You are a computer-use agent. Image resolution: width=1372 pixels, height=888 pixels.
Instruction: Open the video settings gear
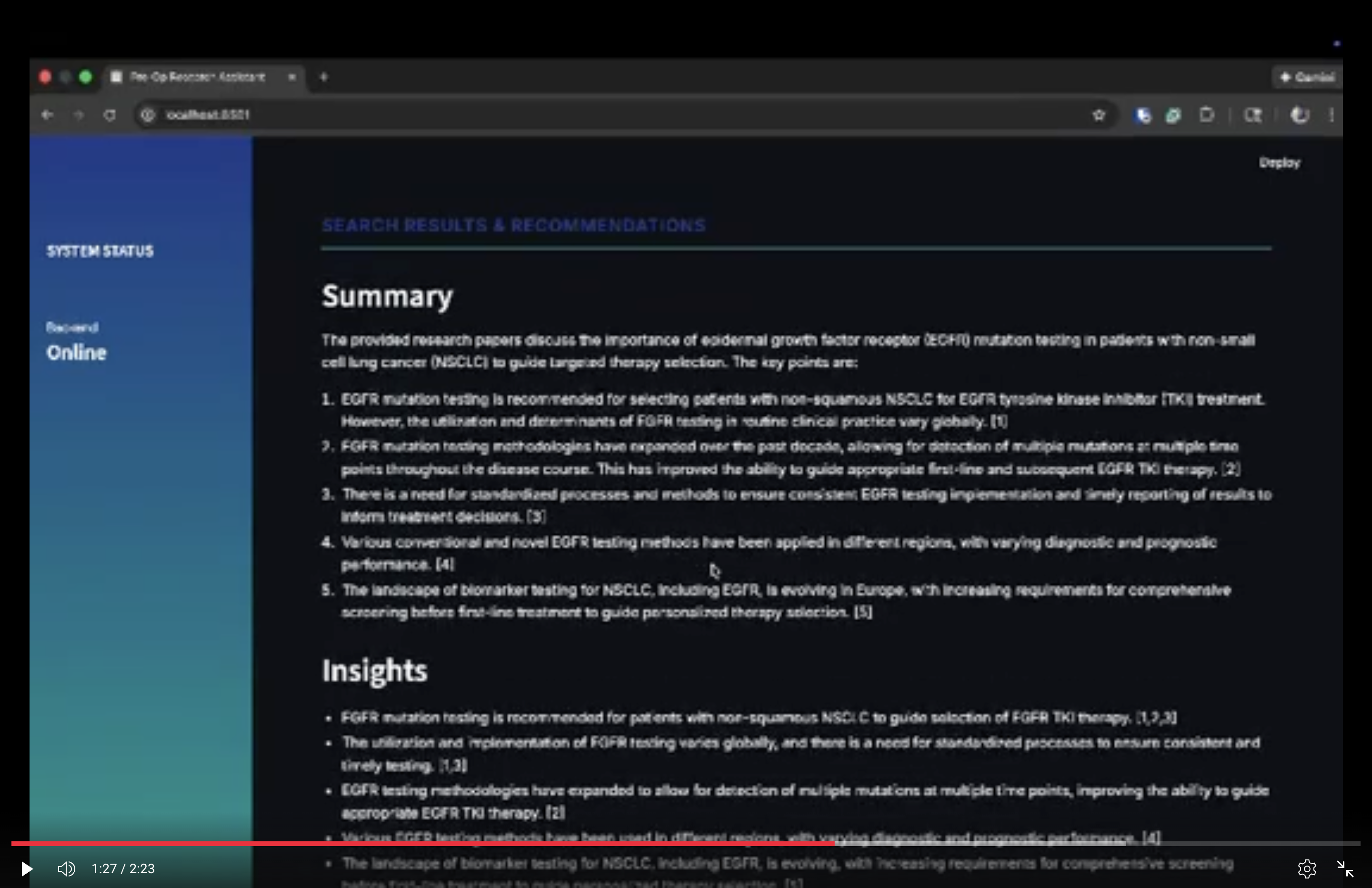1306,868
